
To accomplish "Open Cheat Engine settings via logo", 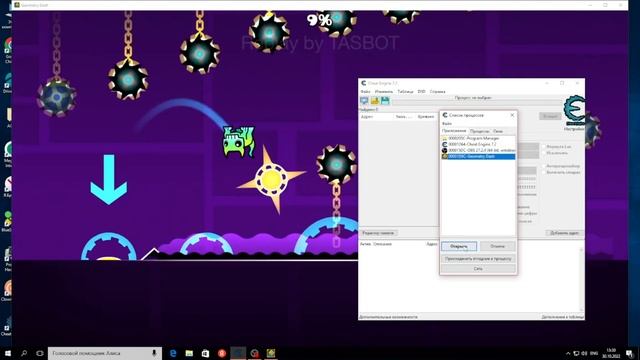I will pos(574,110).
